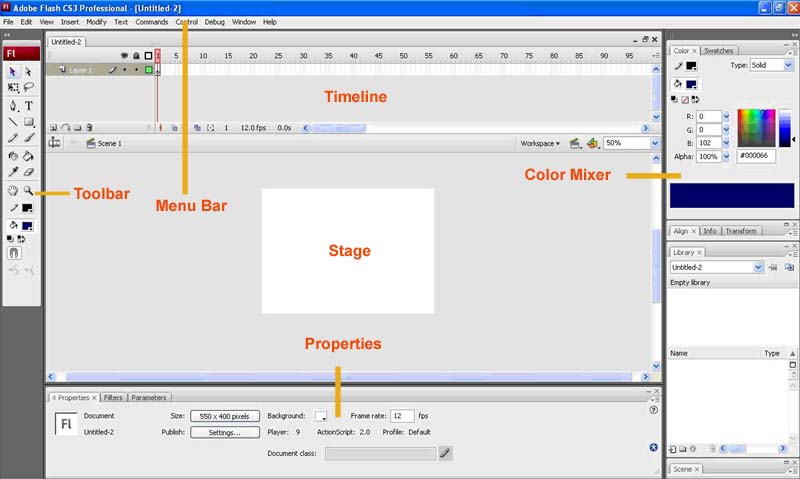Select the Rectangle tool
Screen dimensions: 800x479
29,121
